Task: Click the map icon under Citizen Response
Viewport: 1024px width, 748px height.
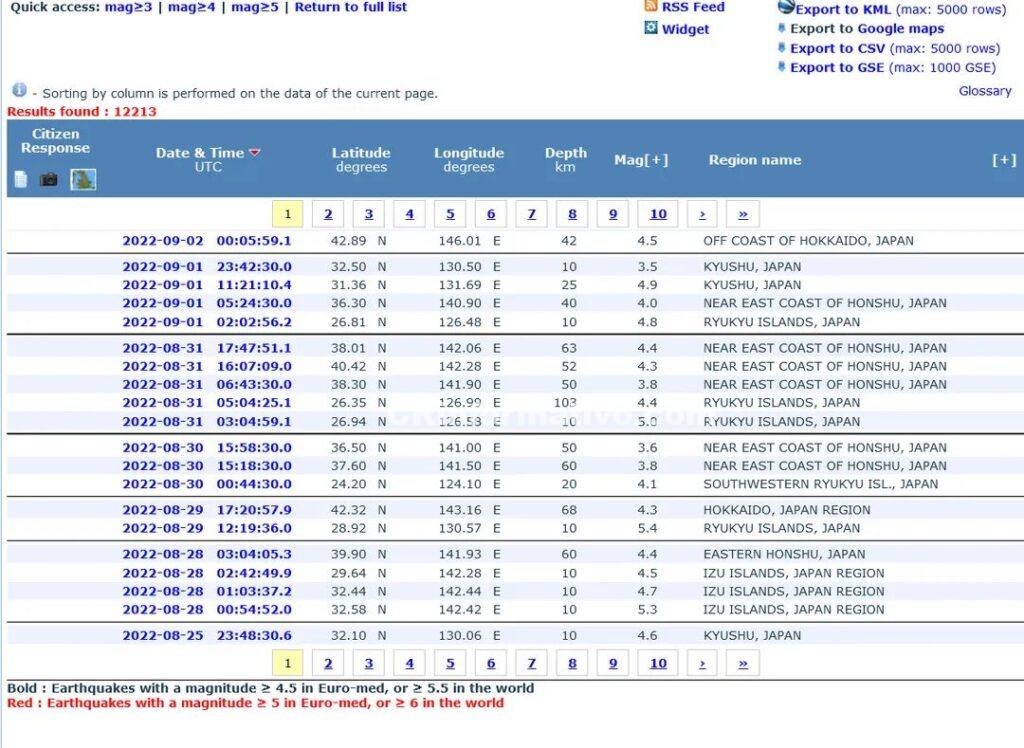Action: 83,180
